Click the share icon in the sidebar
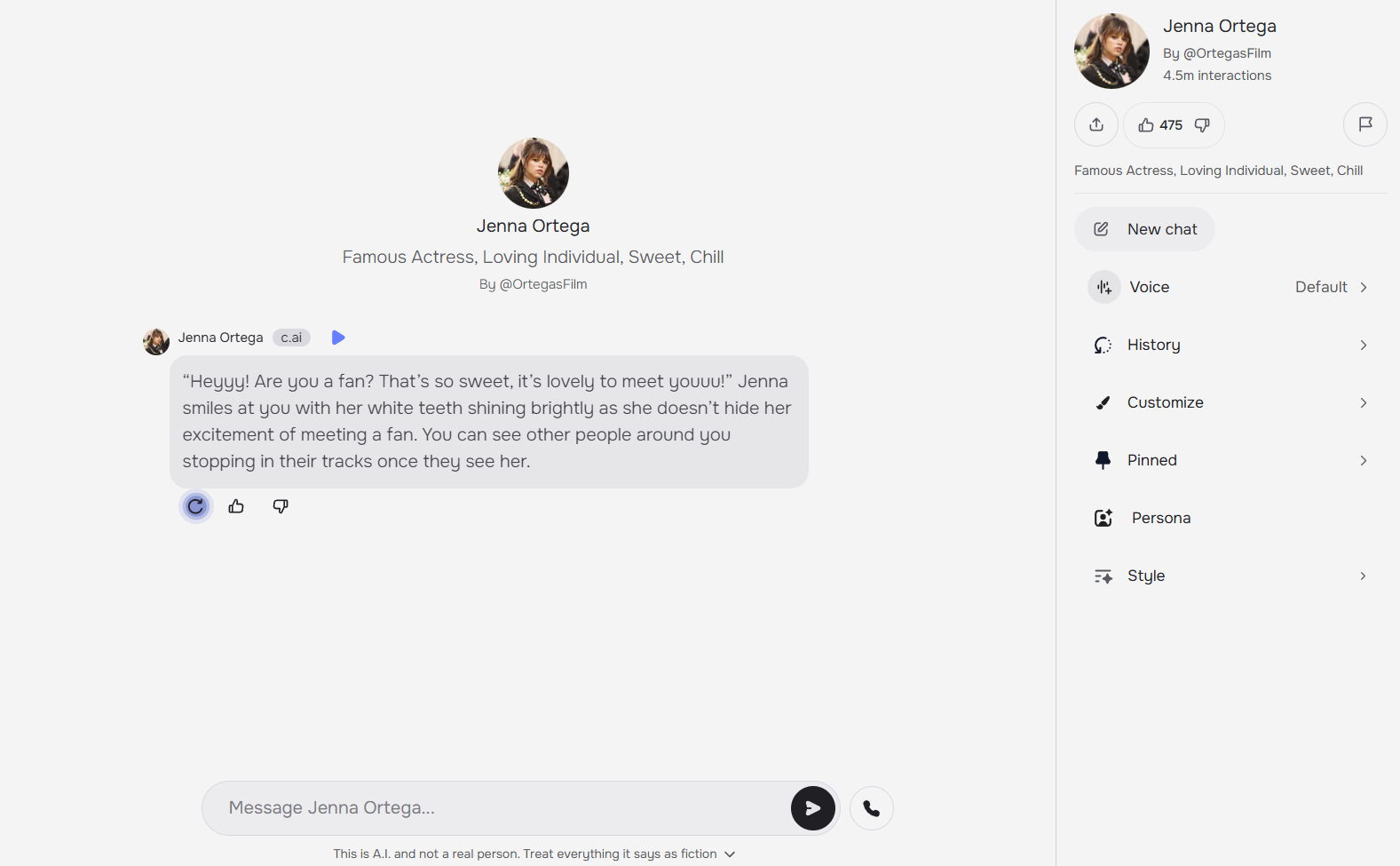The height and width of the screenshot is (866, 1400). point(1096,124)
